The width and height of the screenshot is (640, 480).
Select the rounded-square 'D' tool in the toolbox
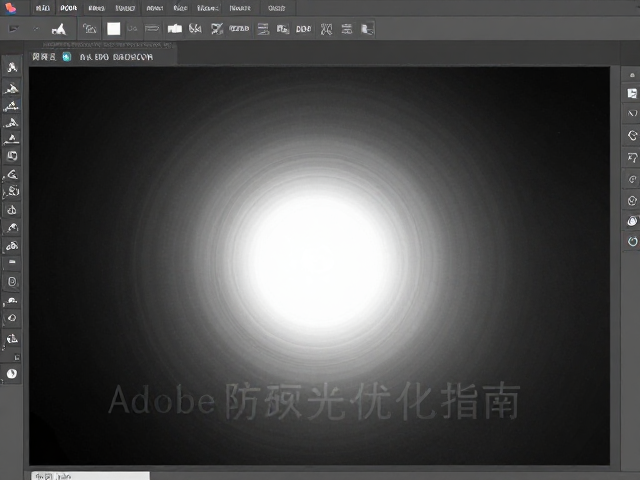pos(12,281)
